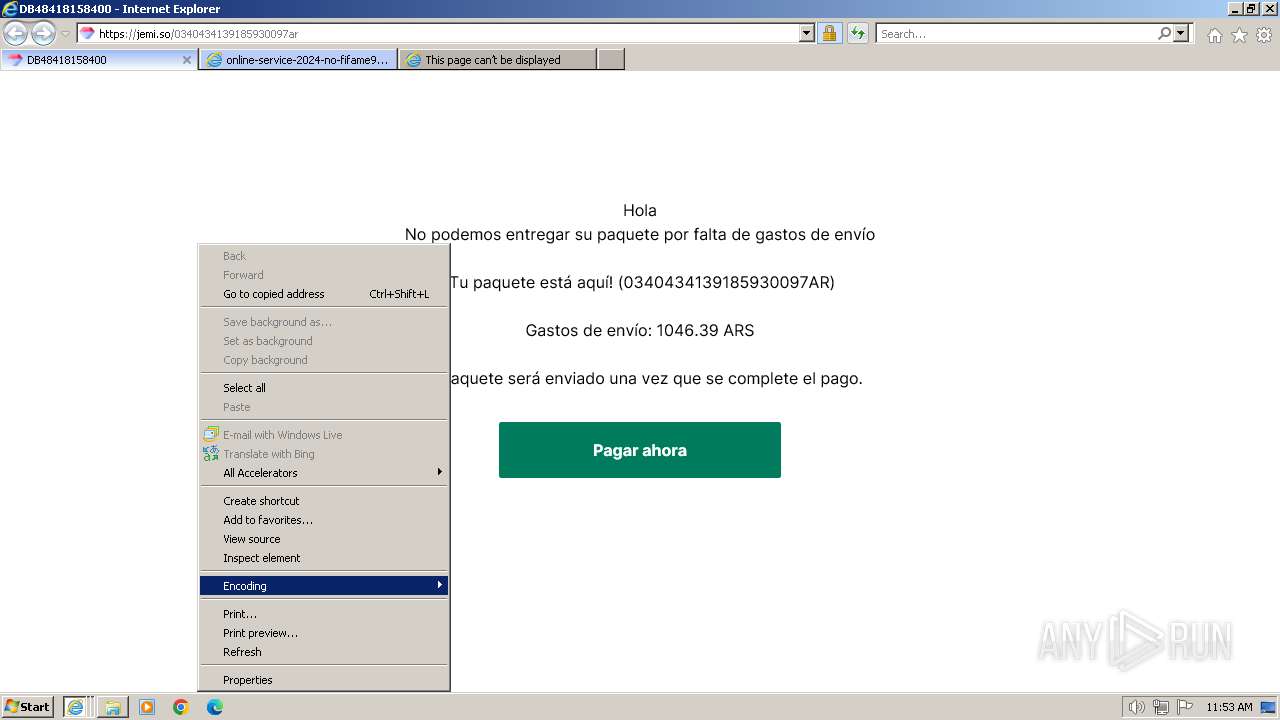Expand the 'All Accelerators' submenu
This screenshot has height=720, width=1280.
click(324, 473)
